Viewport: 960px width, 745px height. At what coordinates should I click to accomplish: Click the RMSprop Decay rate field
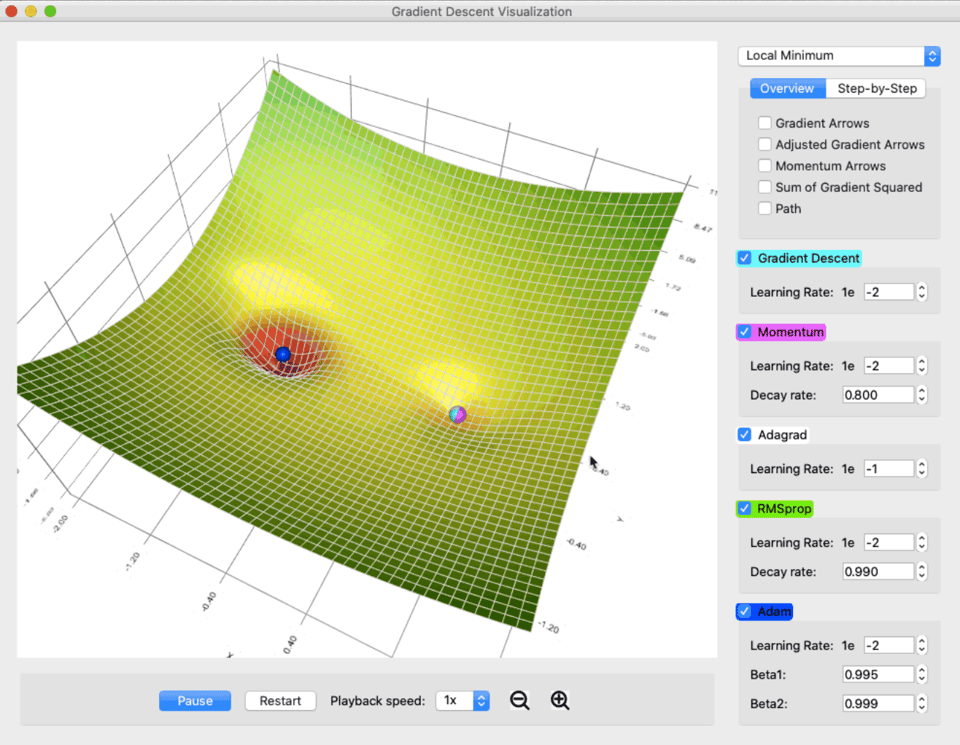click(877, 572)
